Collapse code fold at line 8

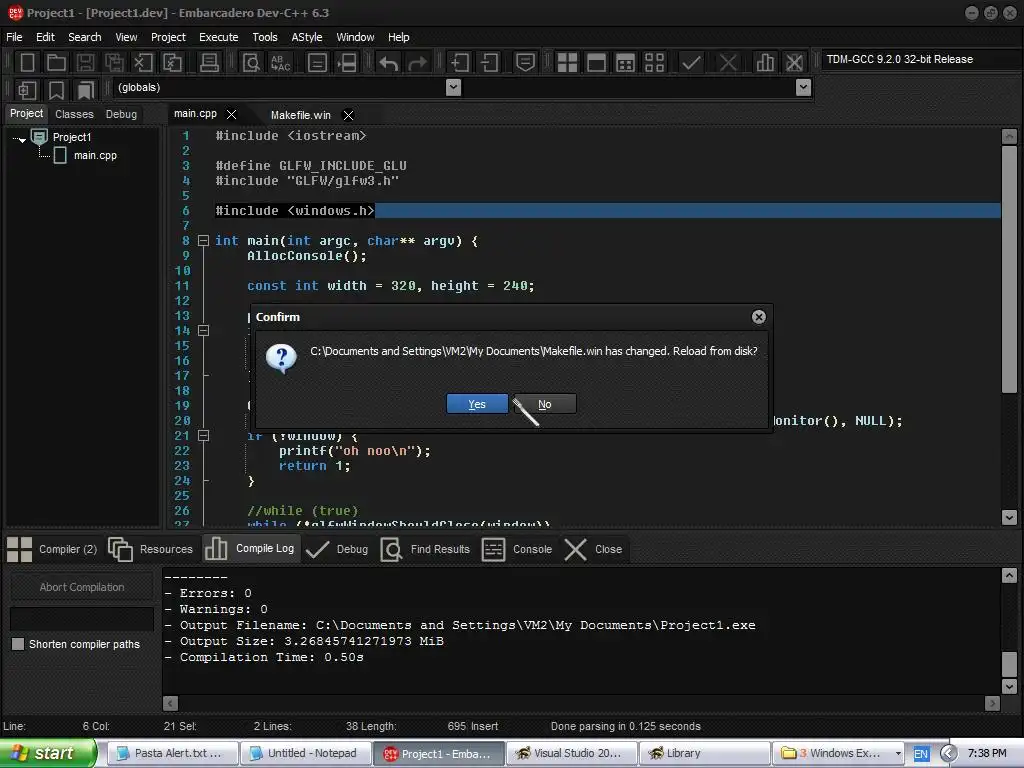click(x=203, y=240)
